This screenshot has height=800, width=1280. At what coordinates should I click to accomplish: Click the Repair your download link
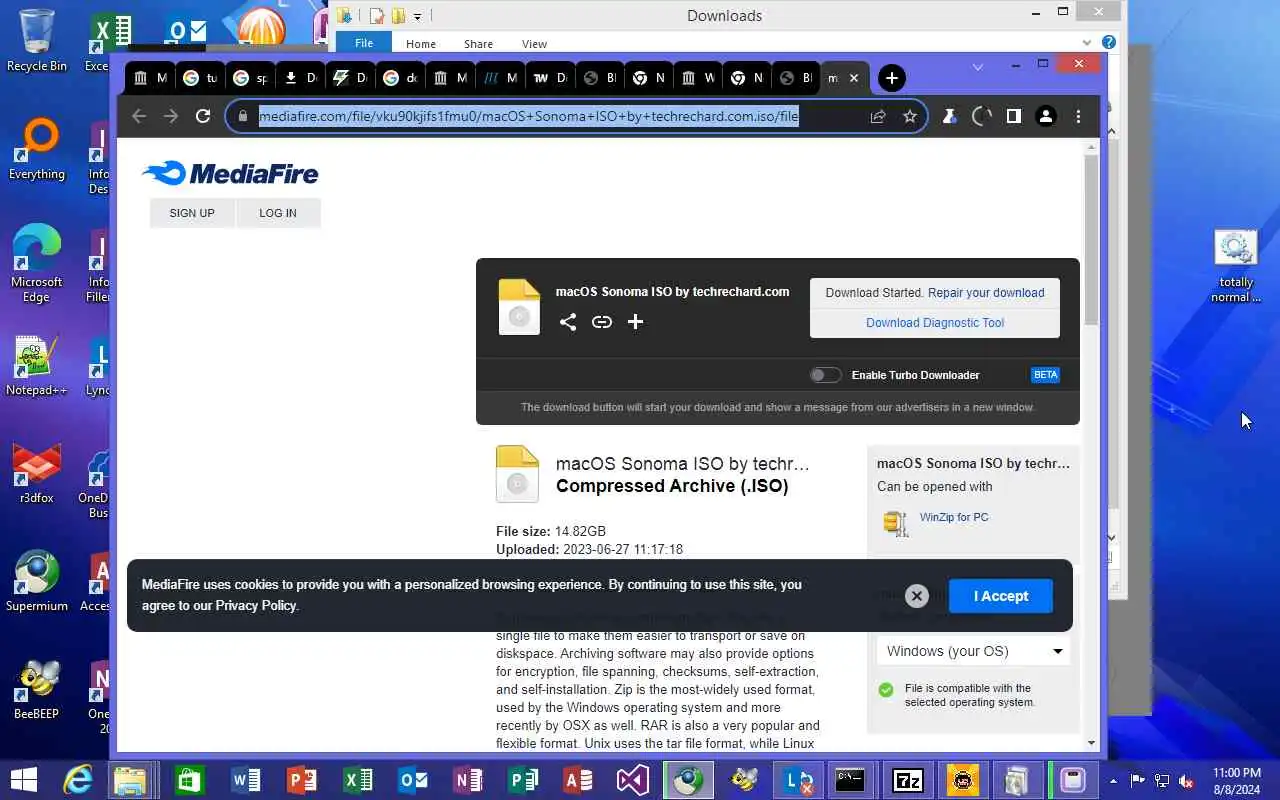click(x=986, y=293)
